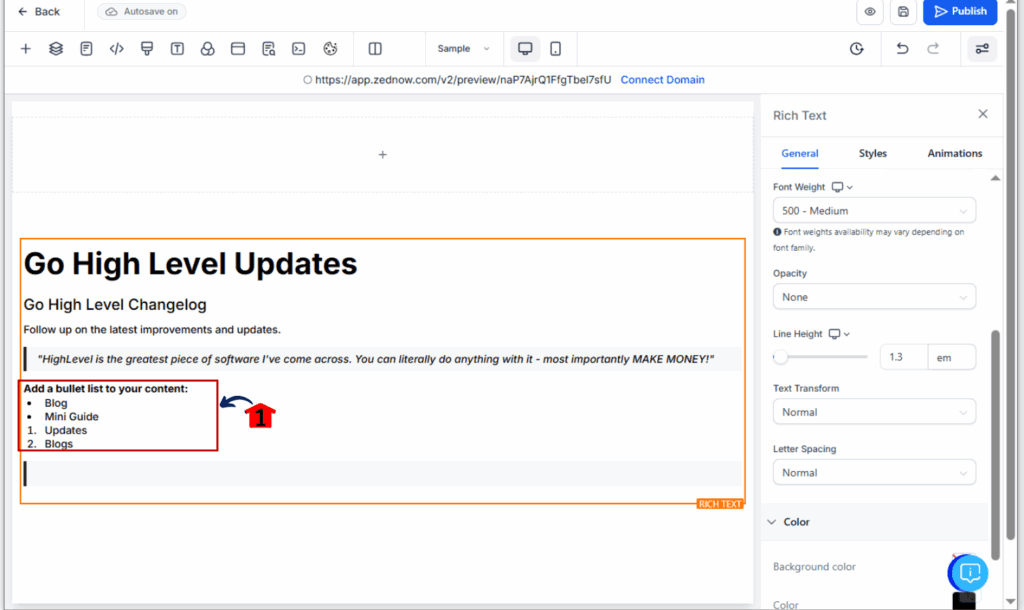The height and width of the screenshot is (610, 1024).
Task: Switch to the Animations tab
Action: click(955, 153)
